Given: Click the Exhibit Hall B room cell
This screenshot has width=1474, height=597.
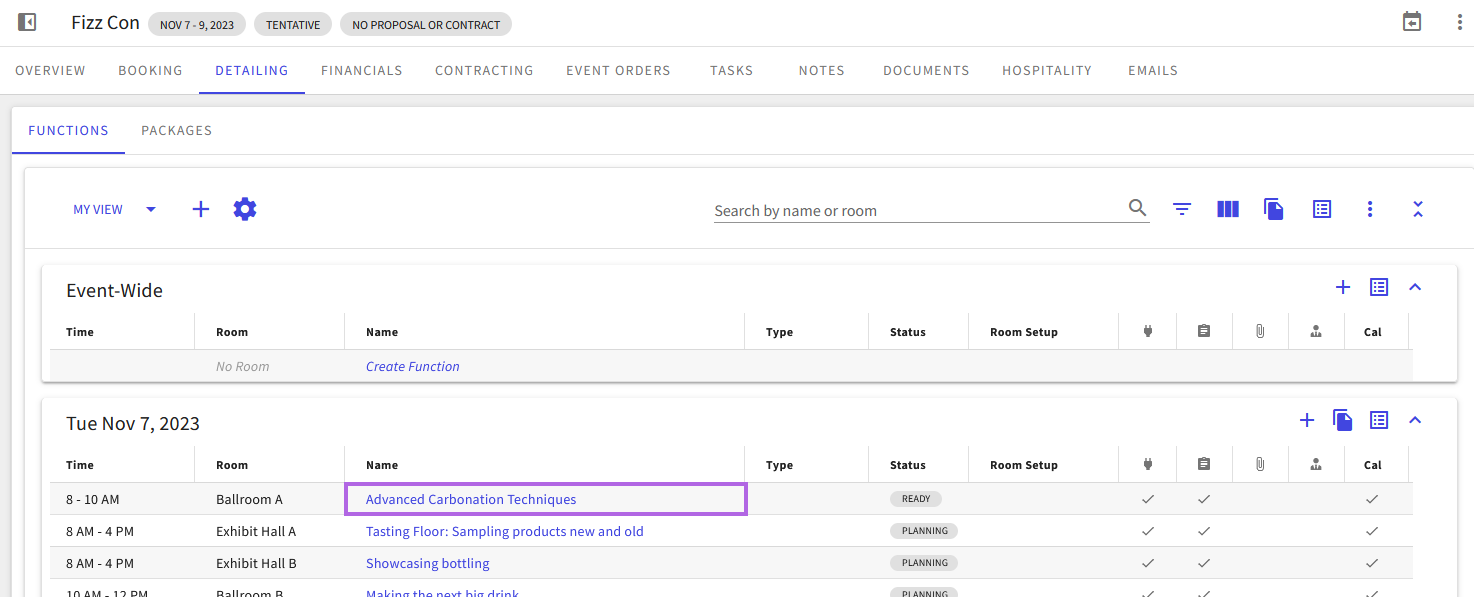Looking at the screenshot, I should pos(256,563).
